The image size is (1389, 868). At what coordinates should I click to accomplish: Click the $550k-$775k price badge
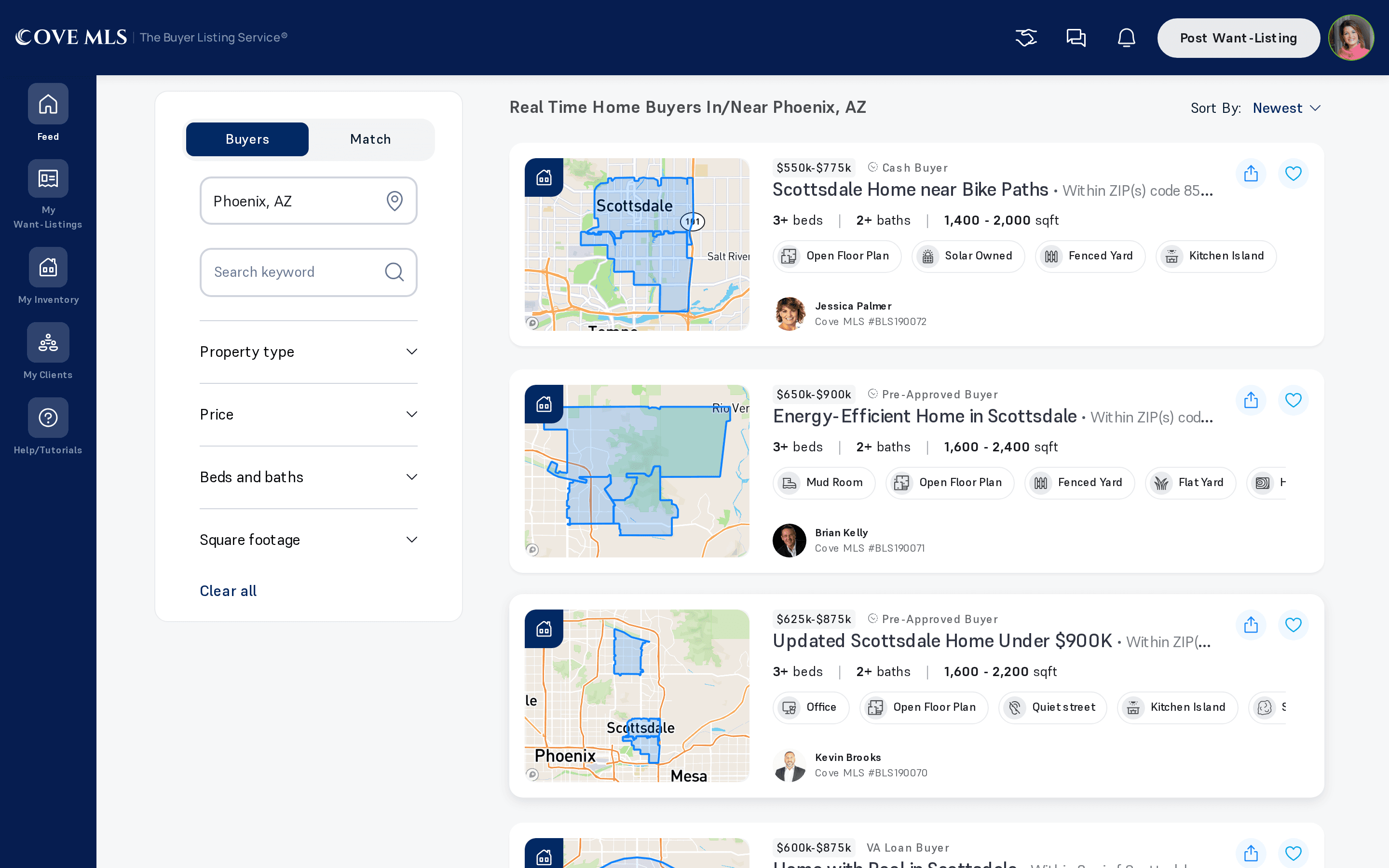pyautogui.click(x=814, y=168)
